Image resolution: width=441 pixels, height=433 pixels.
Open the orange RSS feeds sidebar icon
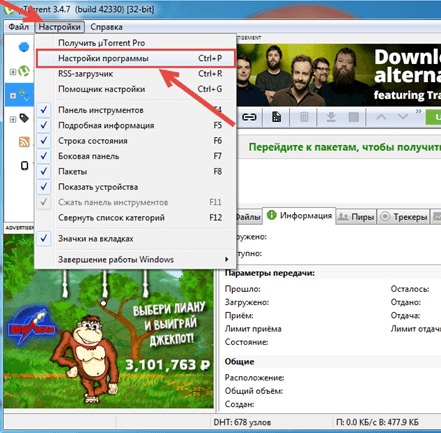click(24, 142)
